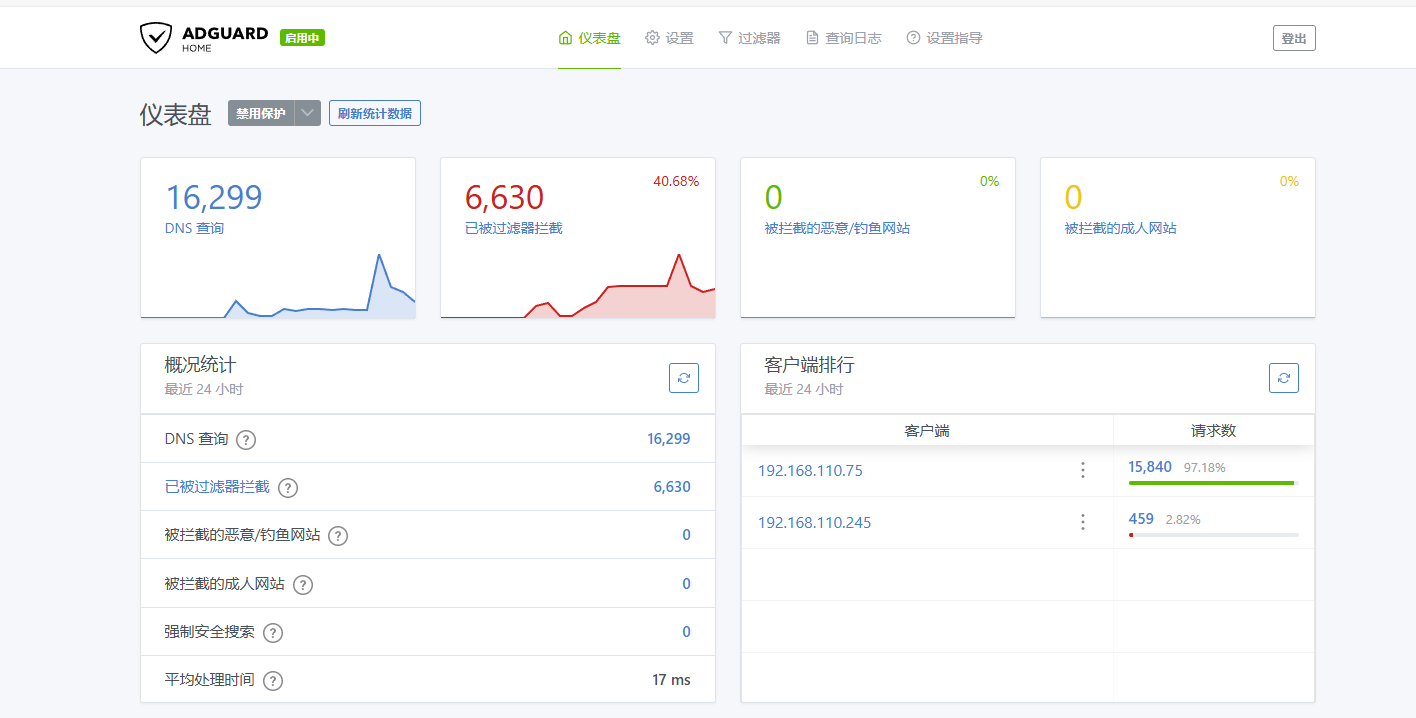
Task: Click help icon beside 被拦截的恶意/钓鱼网站 row
Action: coord(338,536)
